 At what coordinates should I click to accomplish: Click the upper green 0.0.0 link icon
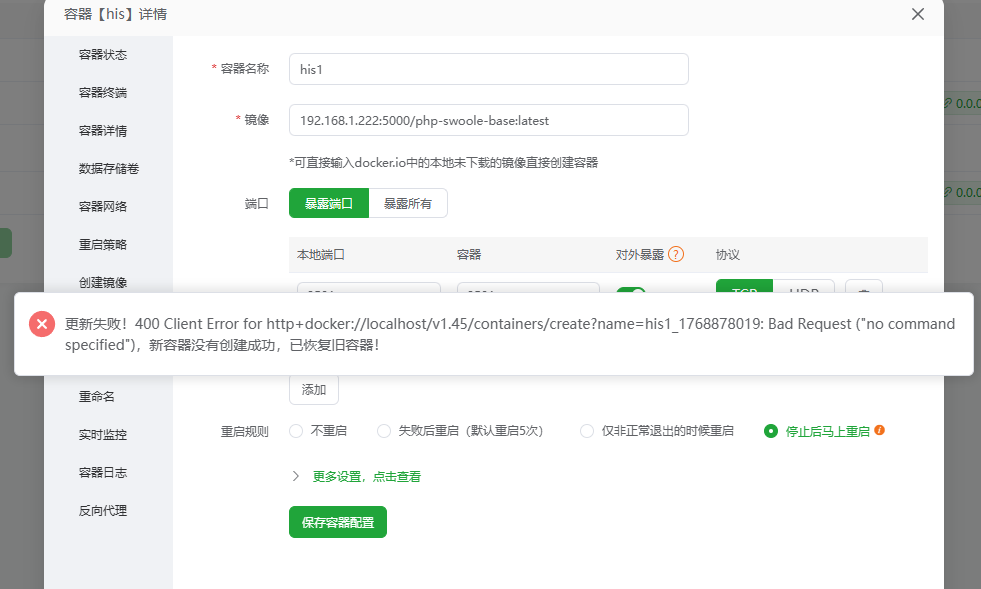tap(948, 103)
